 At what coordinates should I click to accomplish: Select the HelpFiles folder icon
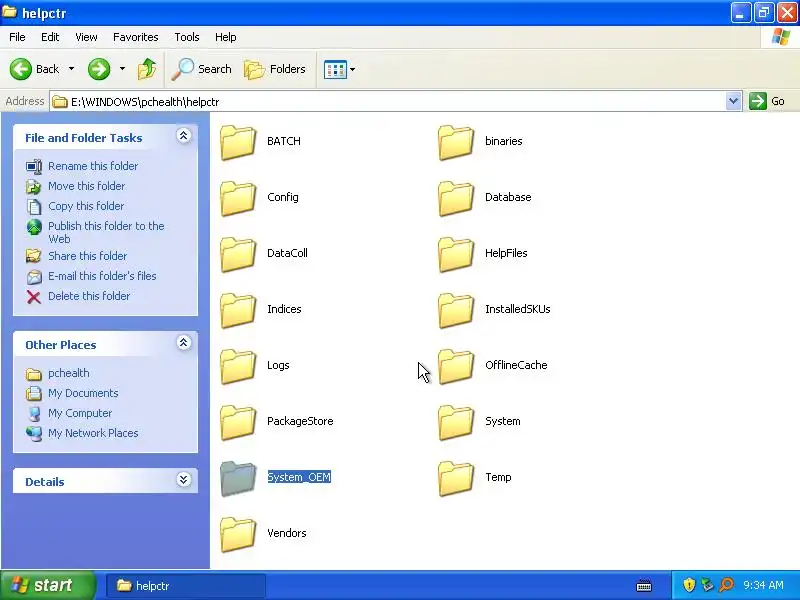point(456,255)
